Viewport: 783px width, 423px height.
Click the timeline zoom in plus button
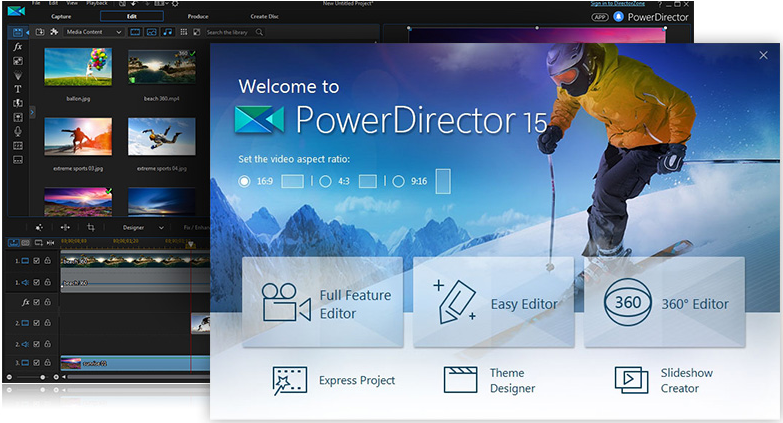pyautogui.click(x=56, y=377)
